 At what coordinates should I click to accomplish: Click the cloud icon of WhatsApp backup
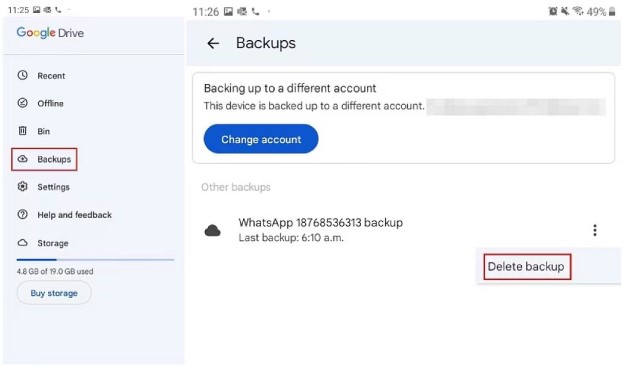pos(213,230)
